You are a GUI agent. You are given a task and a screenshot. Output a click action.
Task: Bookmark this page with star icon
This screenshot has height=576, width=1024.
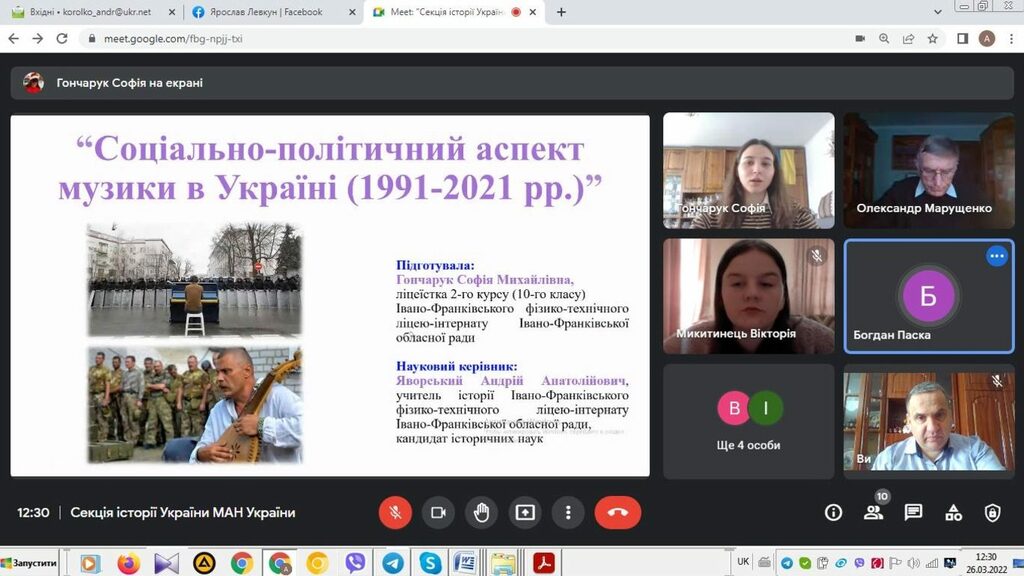click(932, 39)
